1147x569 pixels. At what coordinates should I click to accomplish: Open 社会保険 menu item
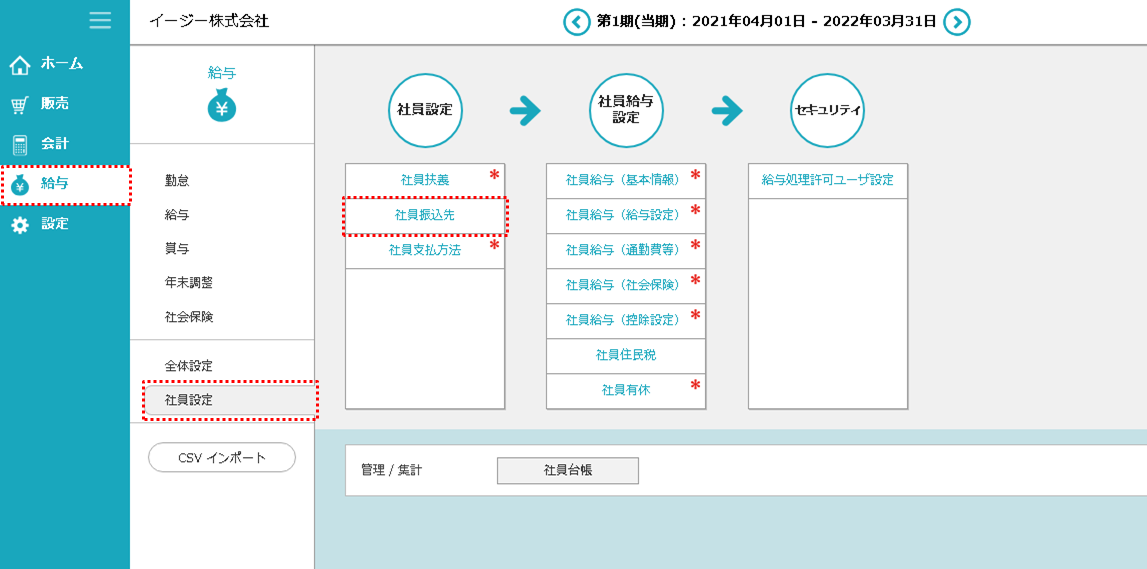[x=189, y=317]
